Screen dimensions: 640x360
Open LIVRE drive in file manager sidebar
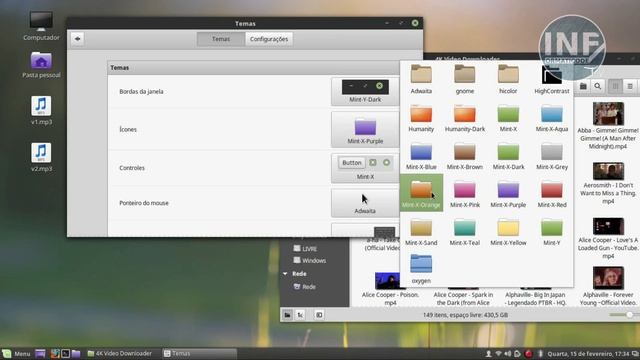(305, 249)
